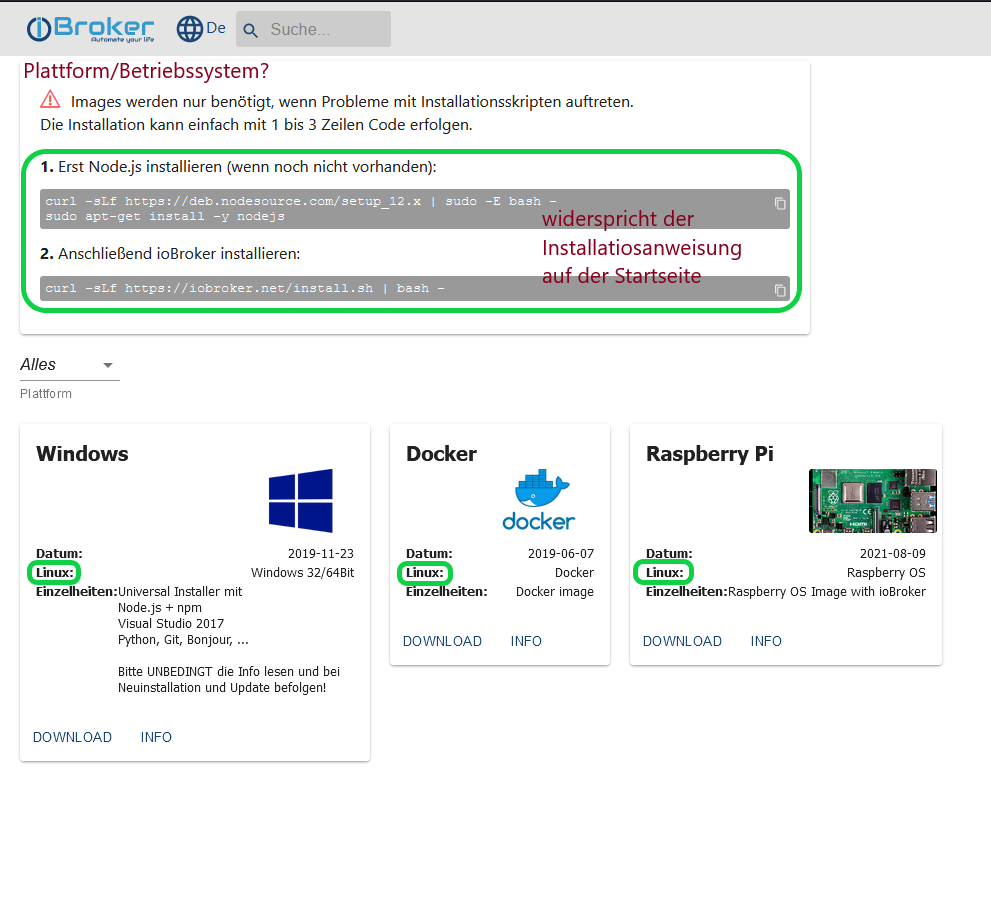Click the 'sudo apt-get install -y nodejs' line

click(x=165, y=216)
